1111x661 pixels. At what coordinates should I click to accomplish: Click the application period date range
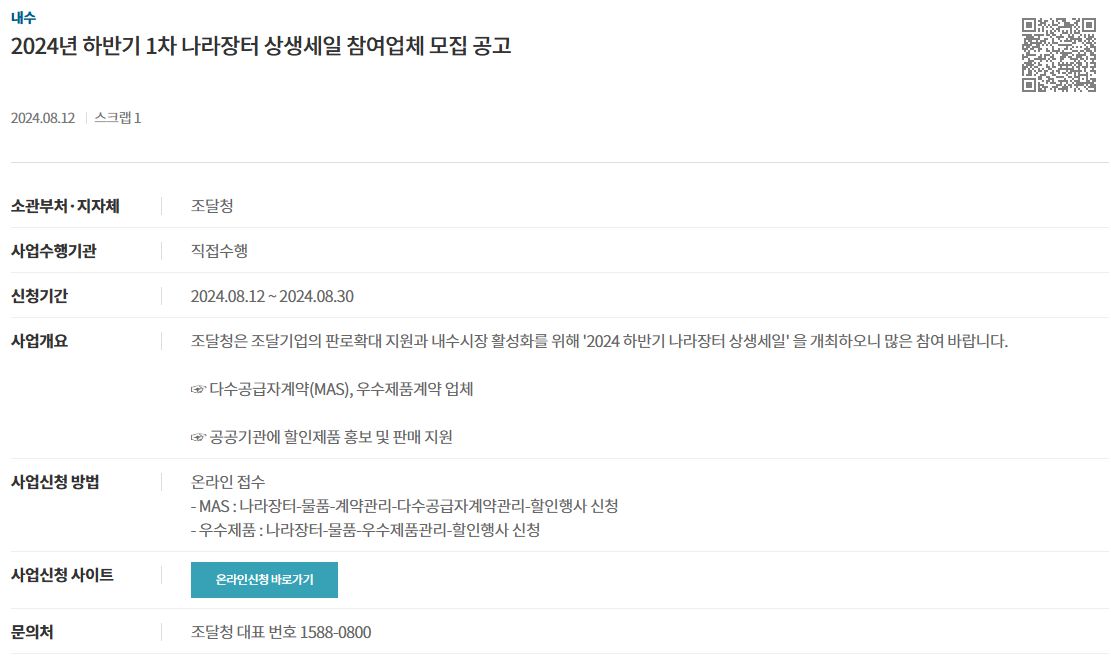click(272, 296)
